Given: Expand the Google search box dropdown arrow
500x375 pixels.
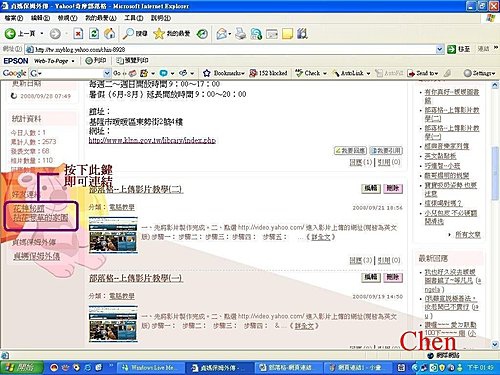Looking at the screenshot, I should click(x=107, y=73).
